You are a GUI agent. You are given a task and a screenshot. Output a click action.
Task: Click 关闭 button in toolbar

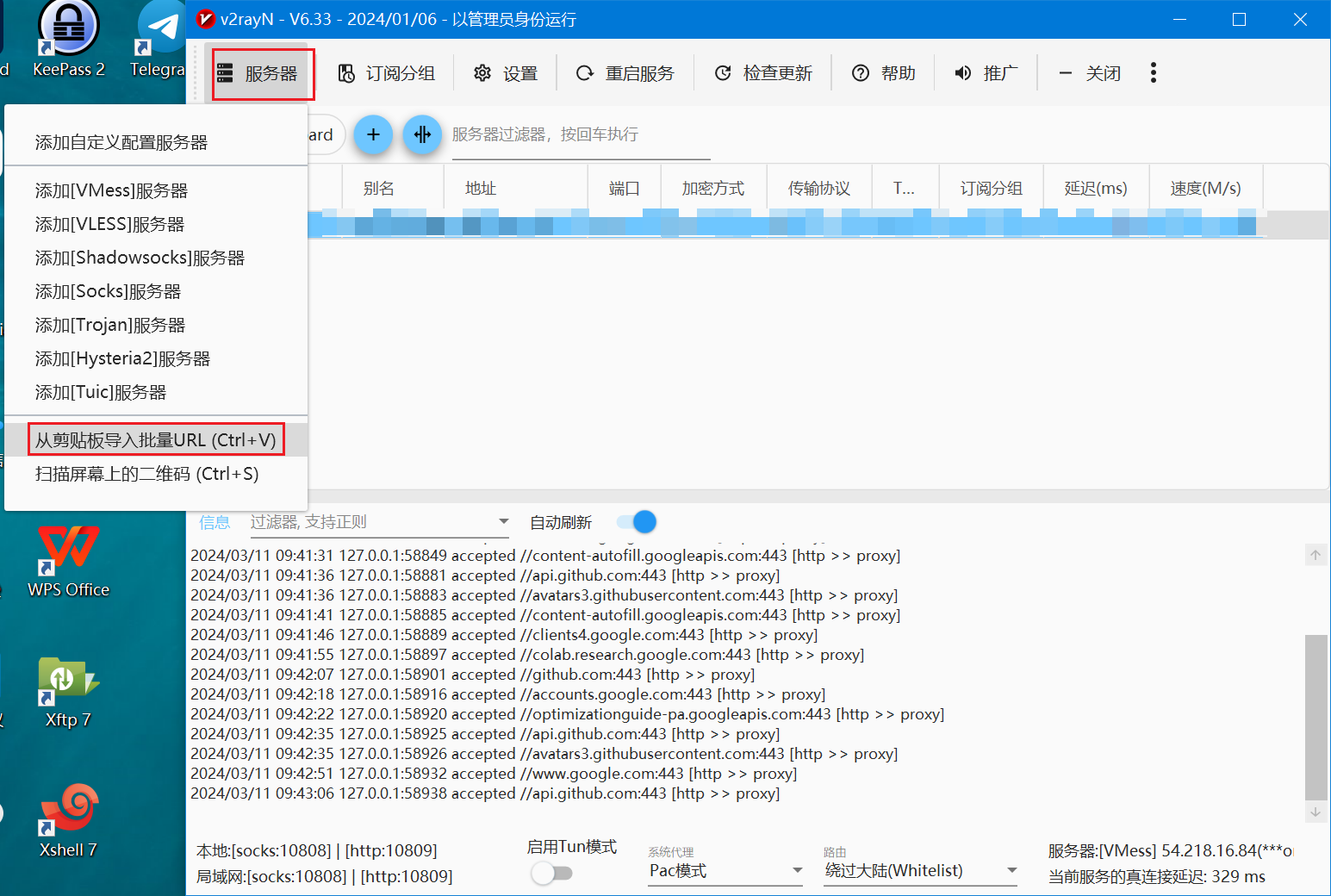coord(1089,74)
